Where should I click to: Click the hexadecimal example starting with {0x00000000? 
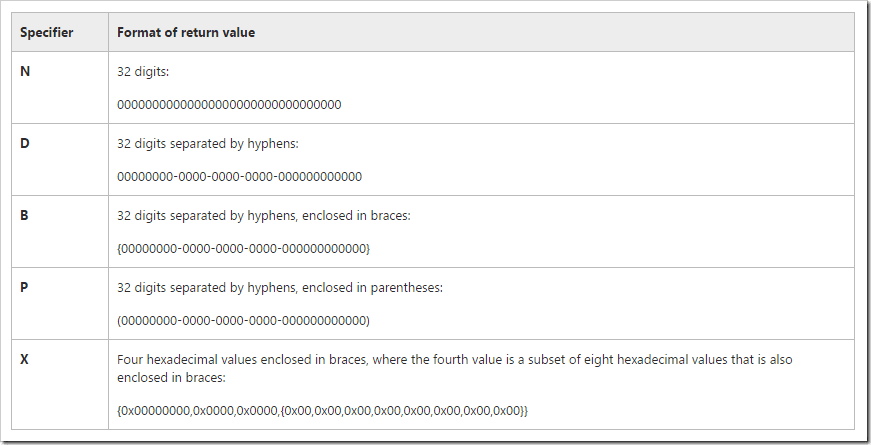(322, 410)
